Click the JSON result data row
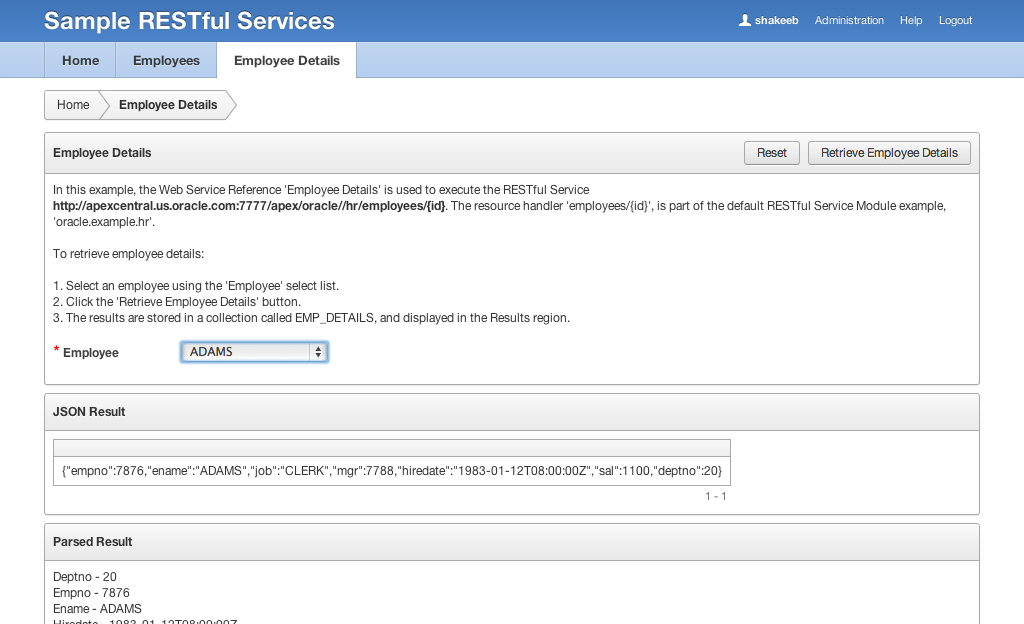 tap(391, 471)
